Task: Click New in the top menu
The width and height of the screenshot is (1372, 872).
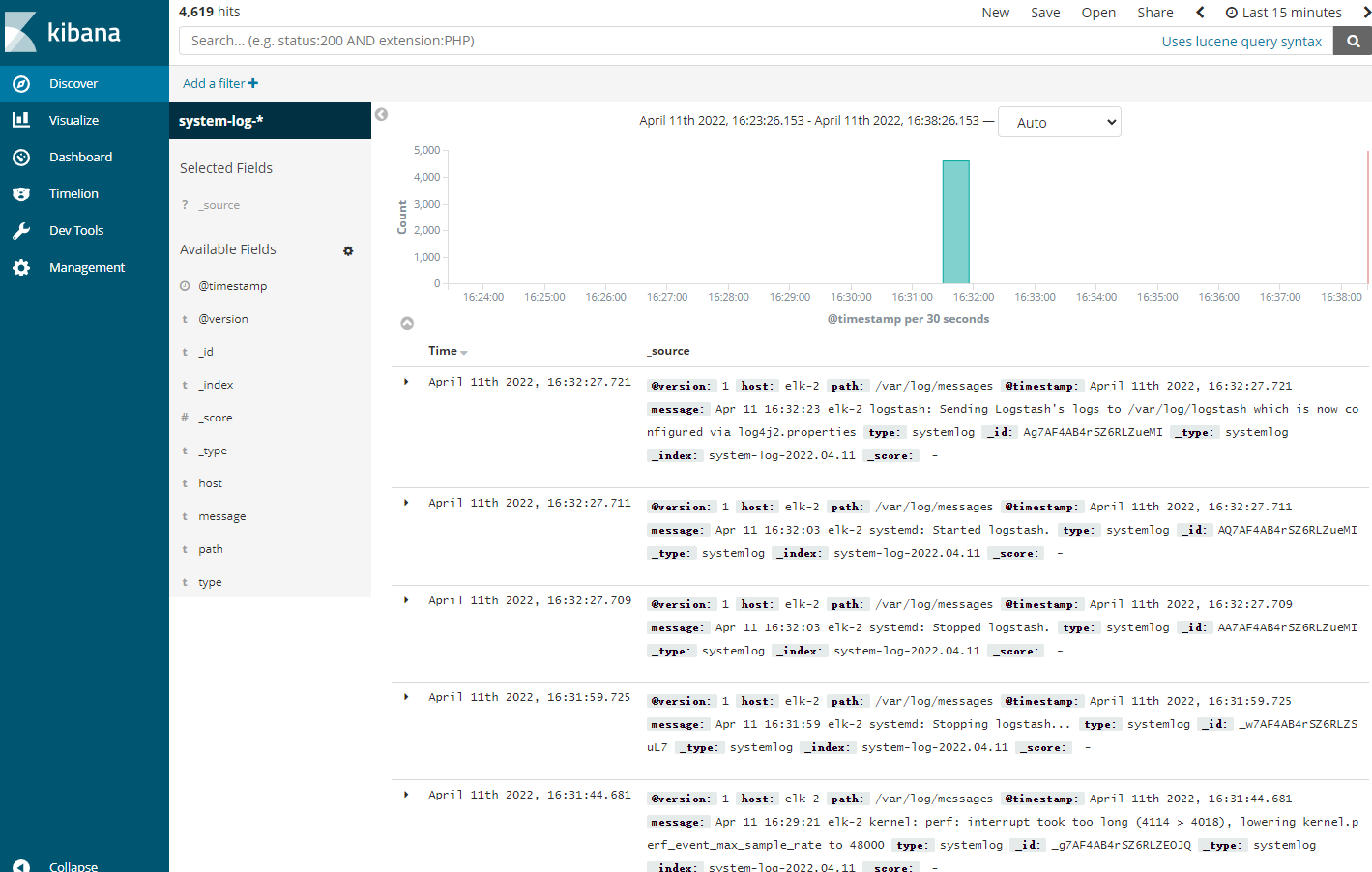Action: coord(995,13)
